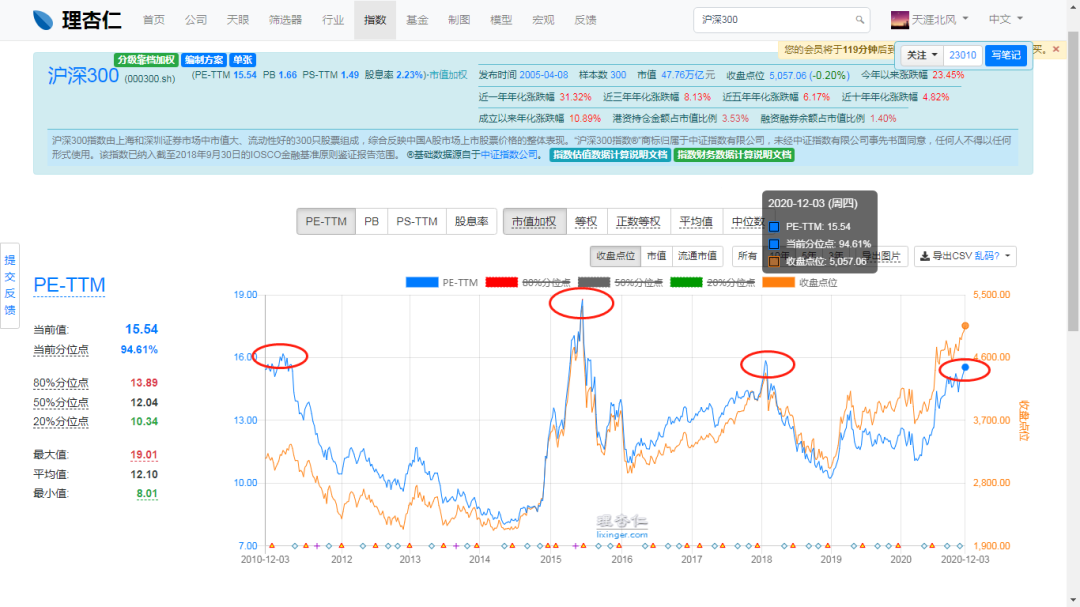Click the search magnifier icon
This screenshot has width=1080, height=607.
coord(860,20)
